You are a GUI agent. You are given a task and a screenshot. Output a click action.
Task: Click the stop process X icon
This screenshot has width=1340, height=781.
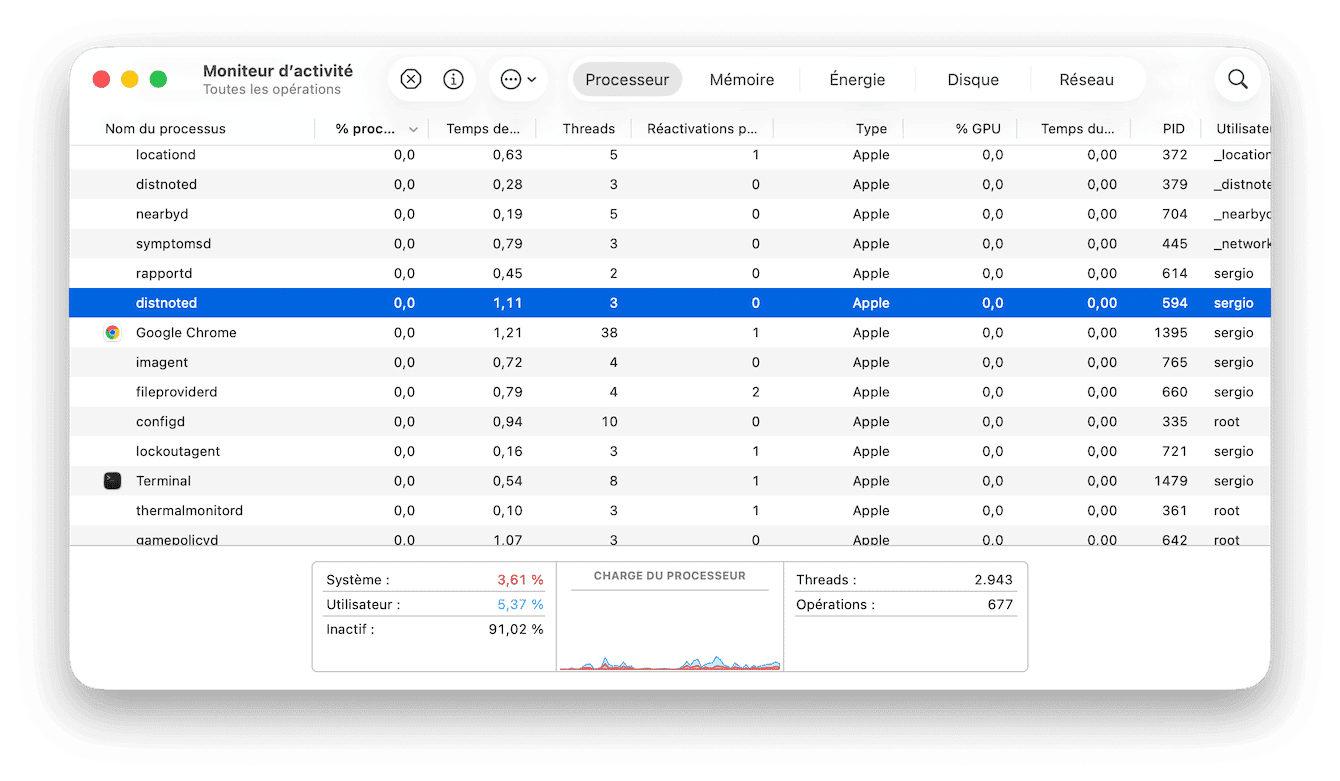point(411,80)
